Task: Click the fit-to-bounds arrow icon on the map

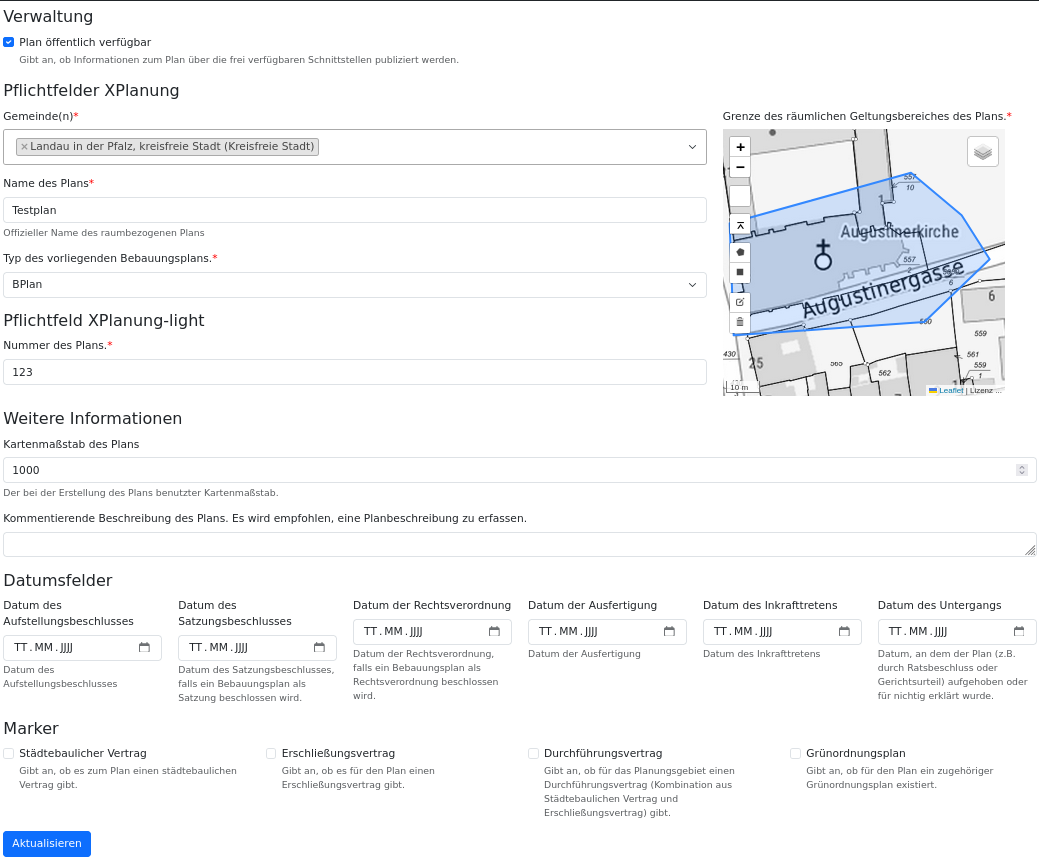Action: coord(740,225)
